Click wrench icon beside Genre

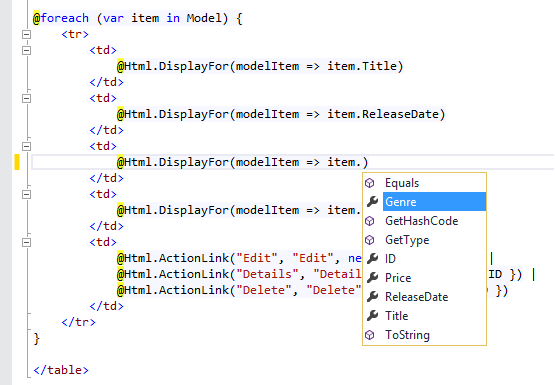[372, 202]
